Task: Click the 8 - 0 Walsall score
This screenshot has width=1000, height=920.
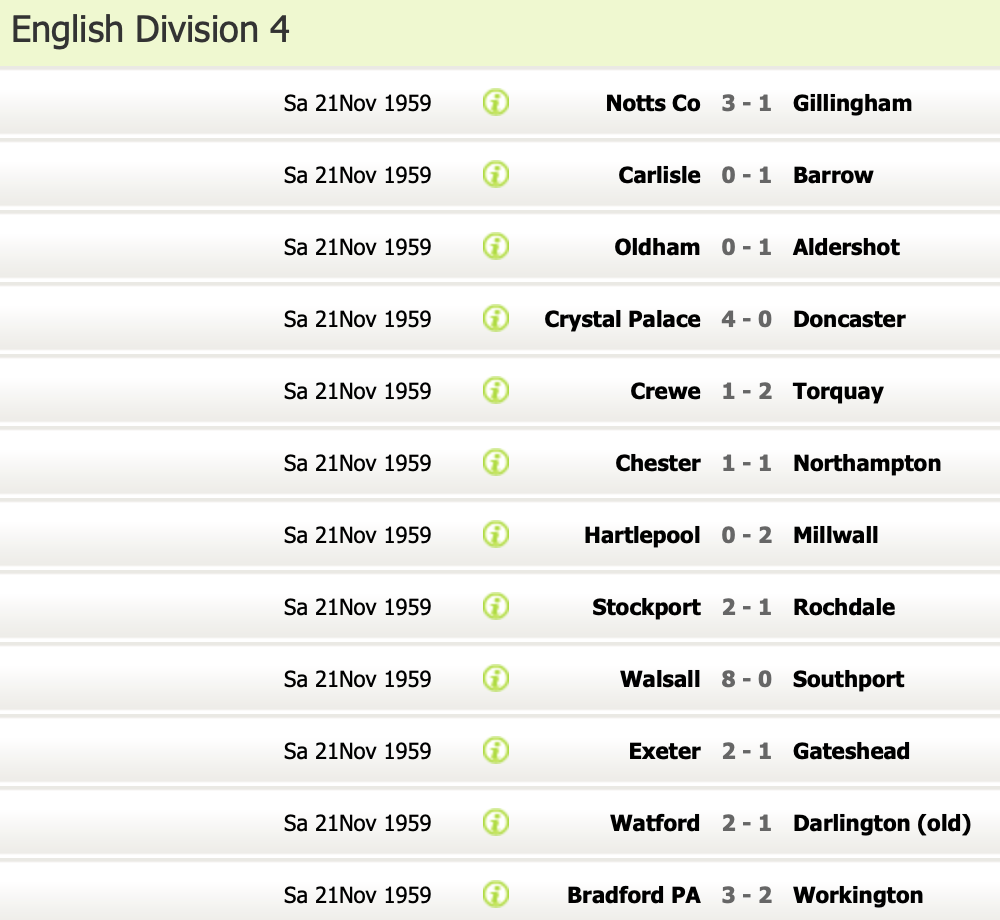Action: (746, 680)
